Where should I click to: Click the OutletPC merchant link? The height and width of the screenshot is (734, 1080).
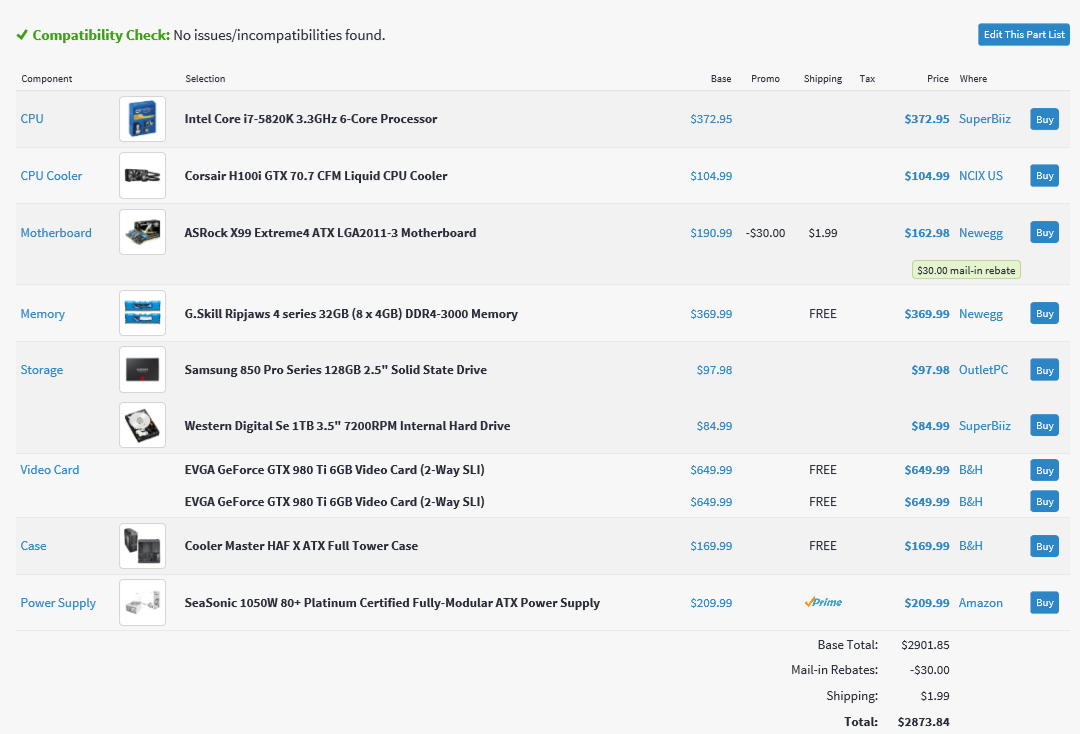[983, 370]
